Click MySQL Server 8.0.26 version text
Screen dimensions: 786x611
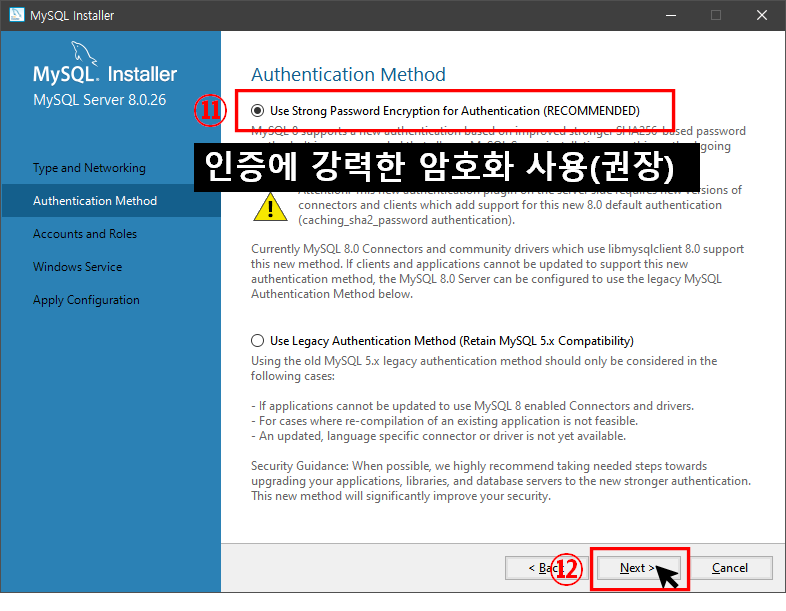[99, 100]
